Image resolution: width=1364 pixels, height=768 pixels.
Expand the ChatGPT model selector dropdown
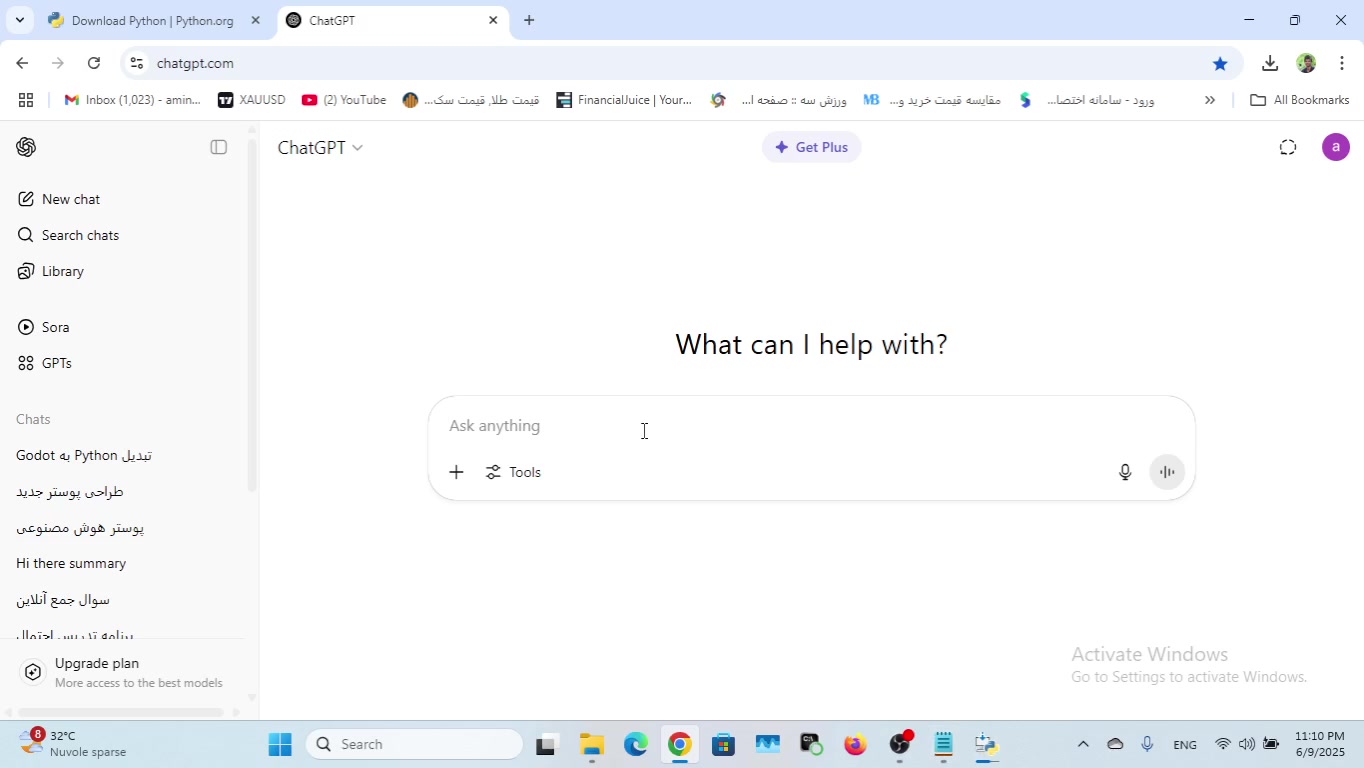point(320,147)
